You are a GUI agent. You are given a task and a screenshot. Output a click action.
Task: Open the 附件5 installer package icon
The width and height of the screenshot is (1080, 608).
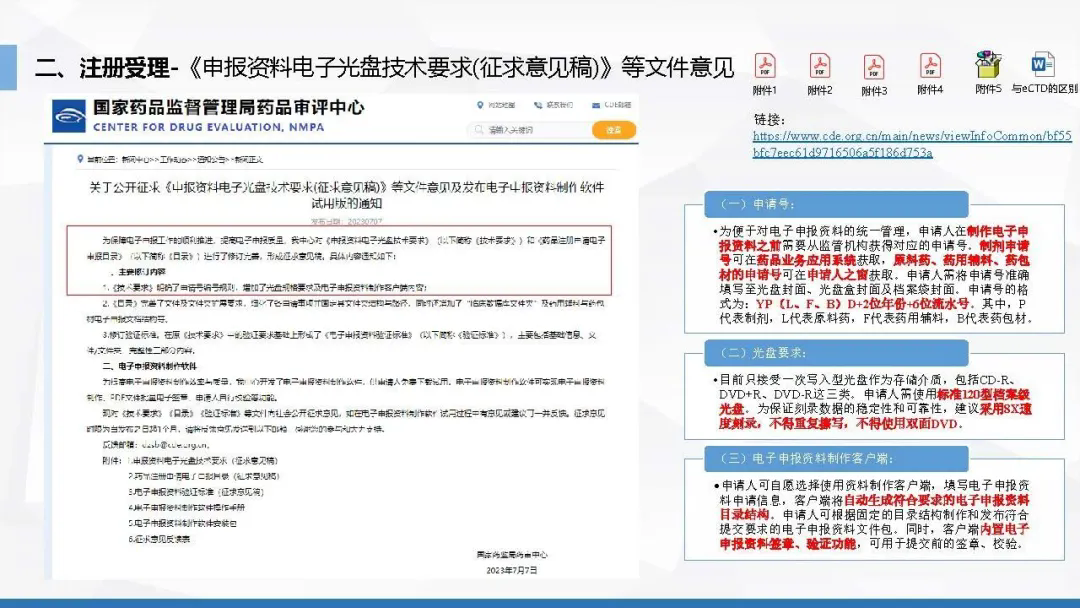(988, 65)
